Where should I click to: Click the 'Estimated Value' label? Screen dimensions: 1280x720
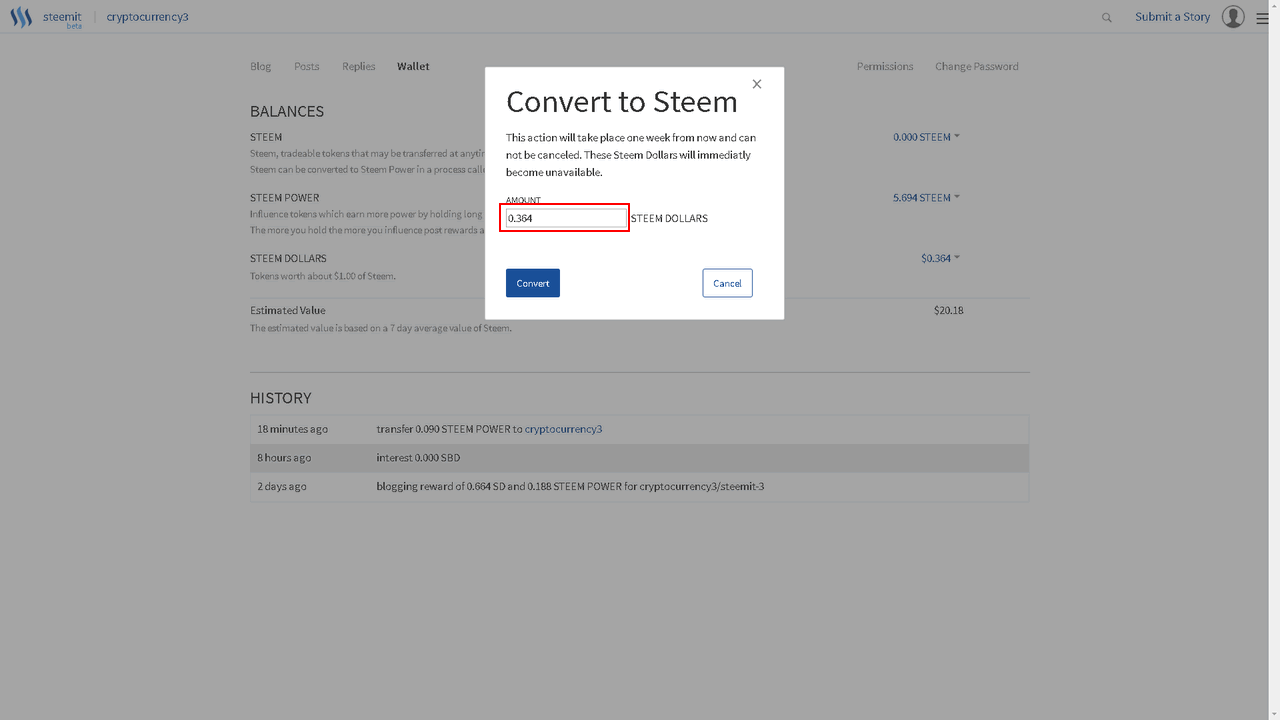[x=288, y=310]
